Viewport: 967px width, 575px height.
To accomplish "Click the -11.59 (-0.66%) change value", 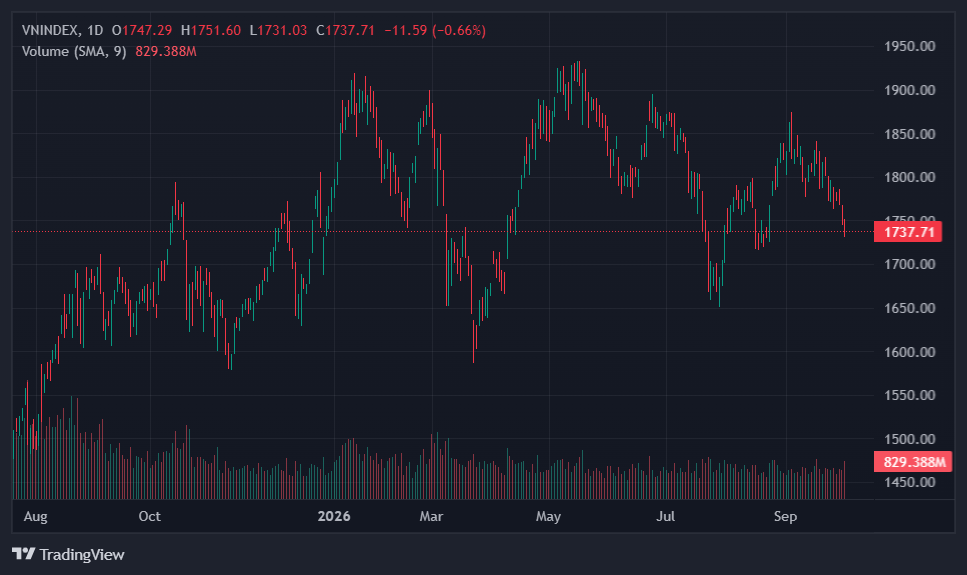I will click(x=435, y=30).
